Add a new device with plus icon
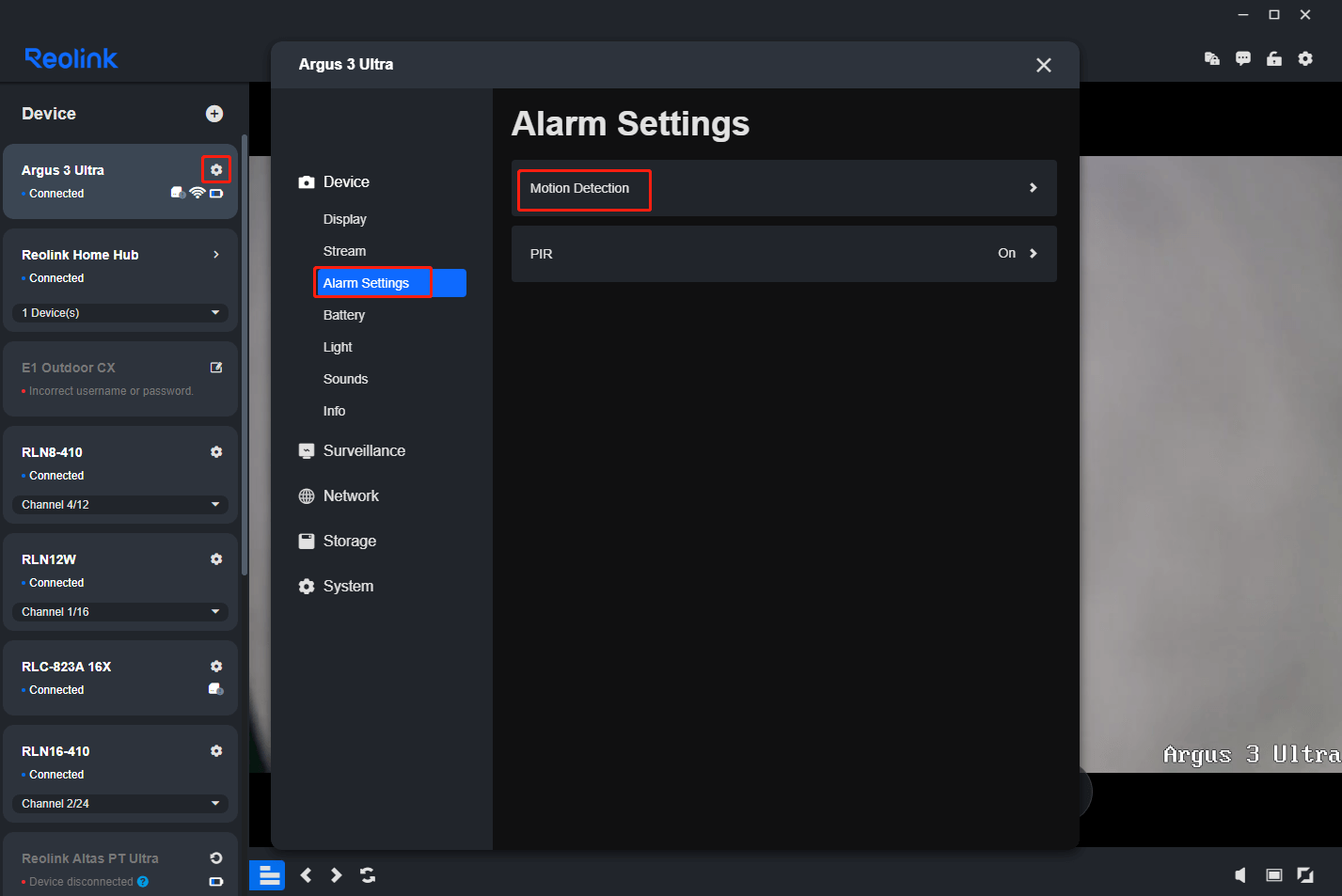This screenshot has height=896, width=1342. coord(214,114)
